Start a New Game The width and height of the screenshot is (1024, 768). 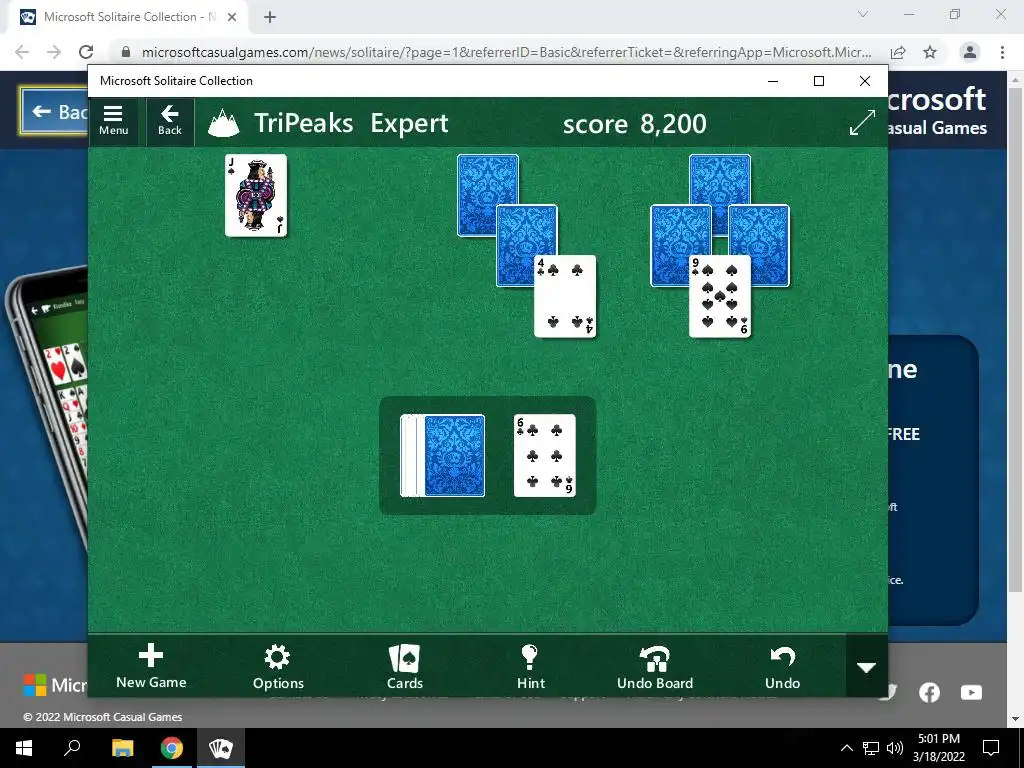[151, 666]
